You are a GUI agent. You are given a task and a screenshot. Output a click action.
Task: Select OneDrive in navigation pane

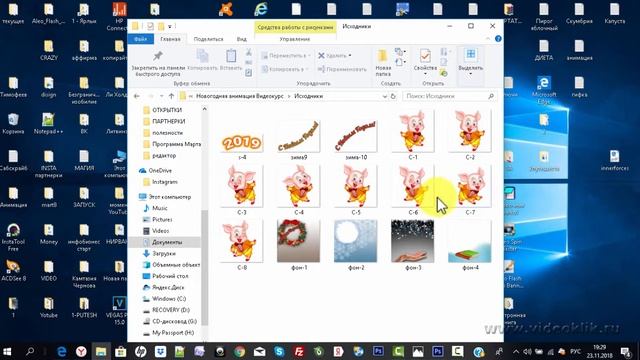pyautogui.click(x=160, y=171)
